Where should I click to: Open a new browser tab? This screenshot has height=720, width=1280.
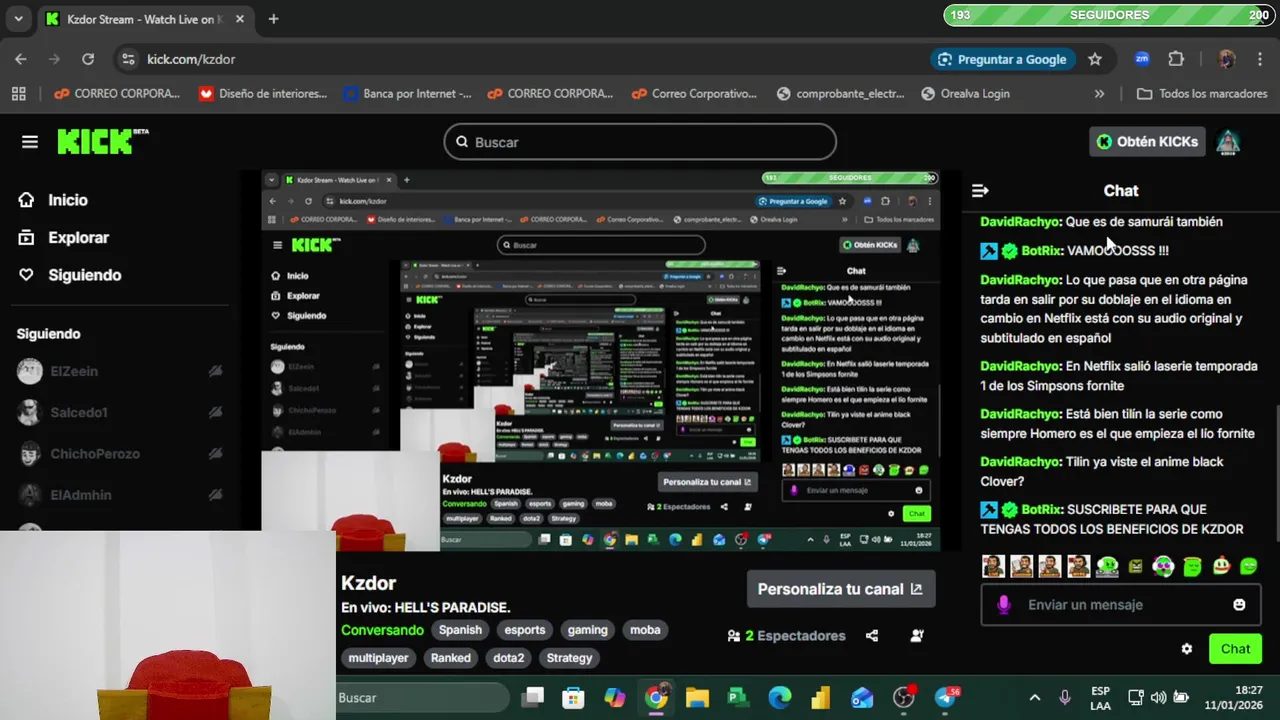274,19
